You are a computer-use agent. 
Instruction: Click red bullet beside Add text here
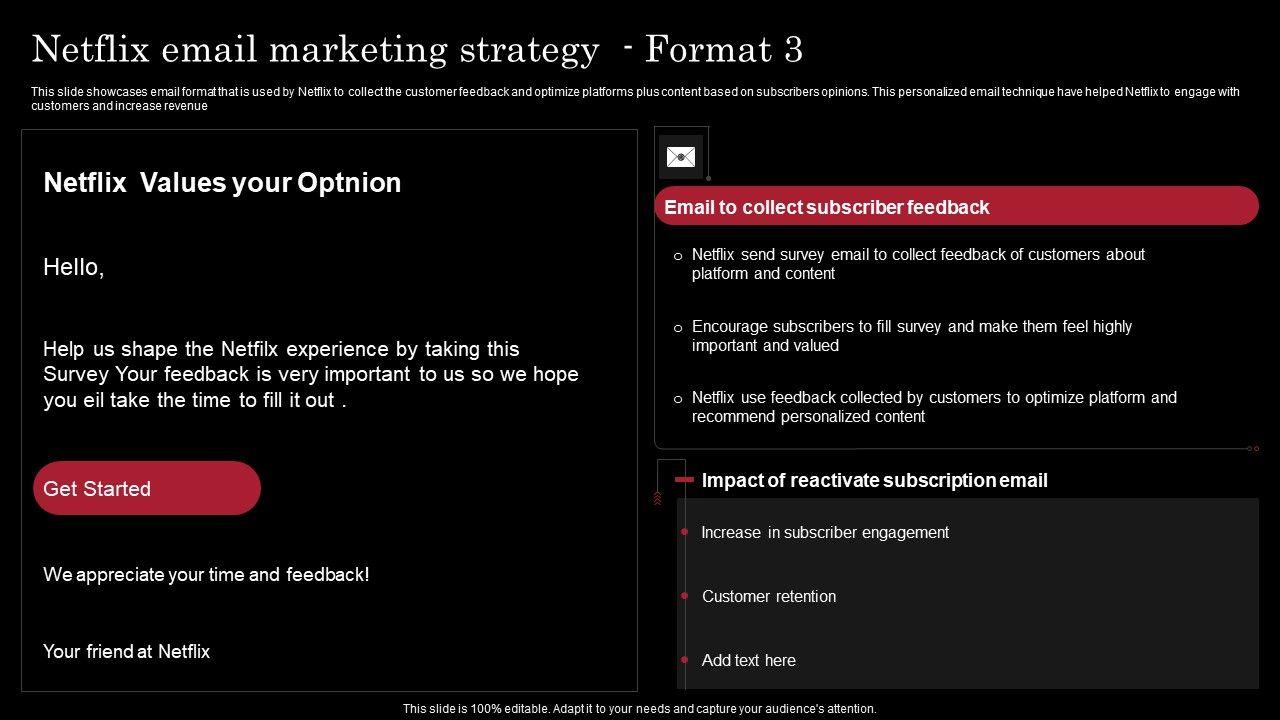[x=684, y=660]
